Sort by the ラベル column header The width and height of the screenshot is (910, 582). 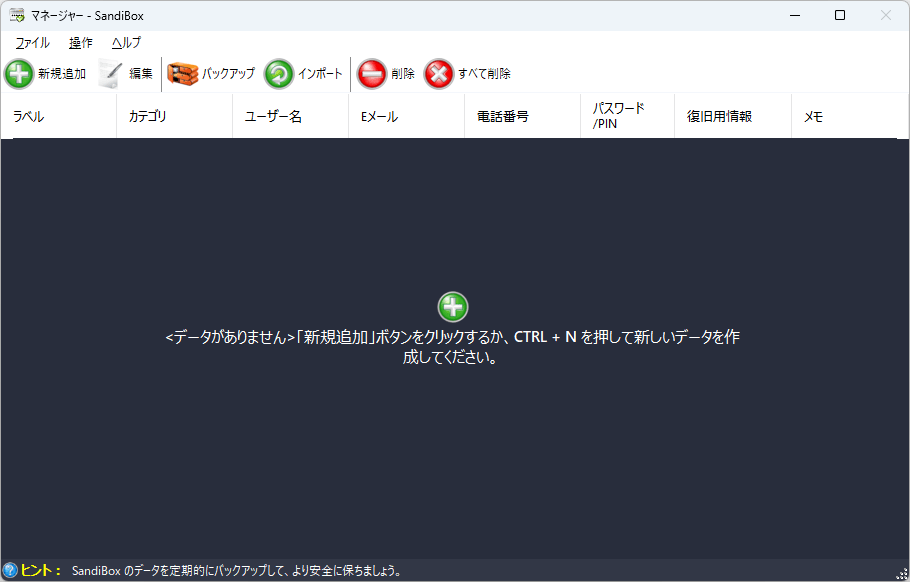(59, 116)
